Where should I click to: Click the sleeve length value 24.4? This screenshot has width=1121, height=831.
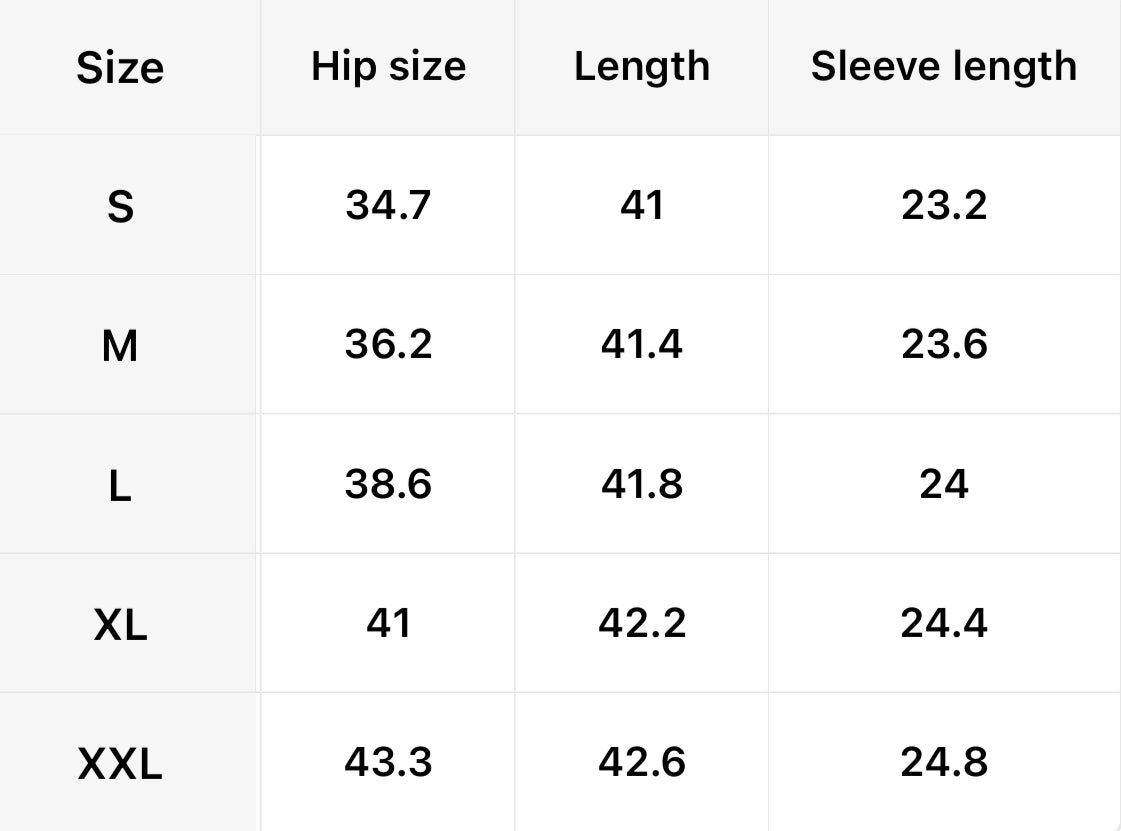tap(944, 623)
